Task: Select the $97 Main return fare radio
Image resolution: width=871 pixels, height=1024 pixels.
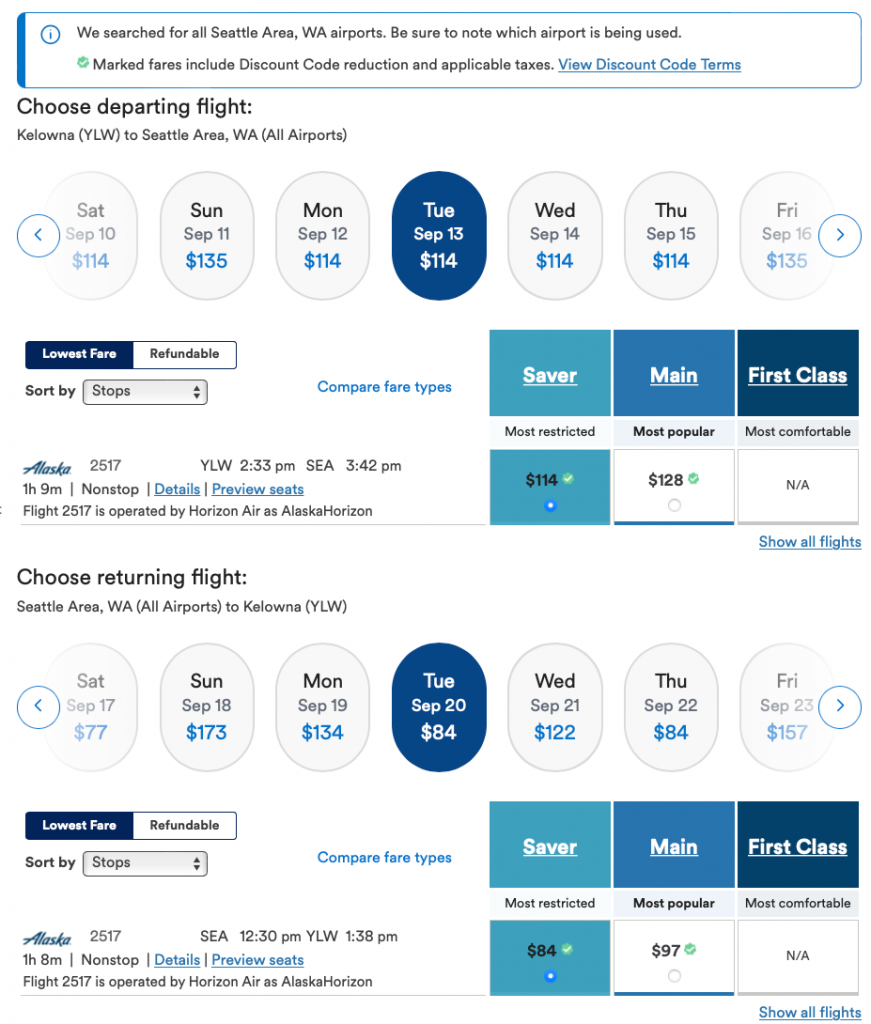Action: point(674,976)
